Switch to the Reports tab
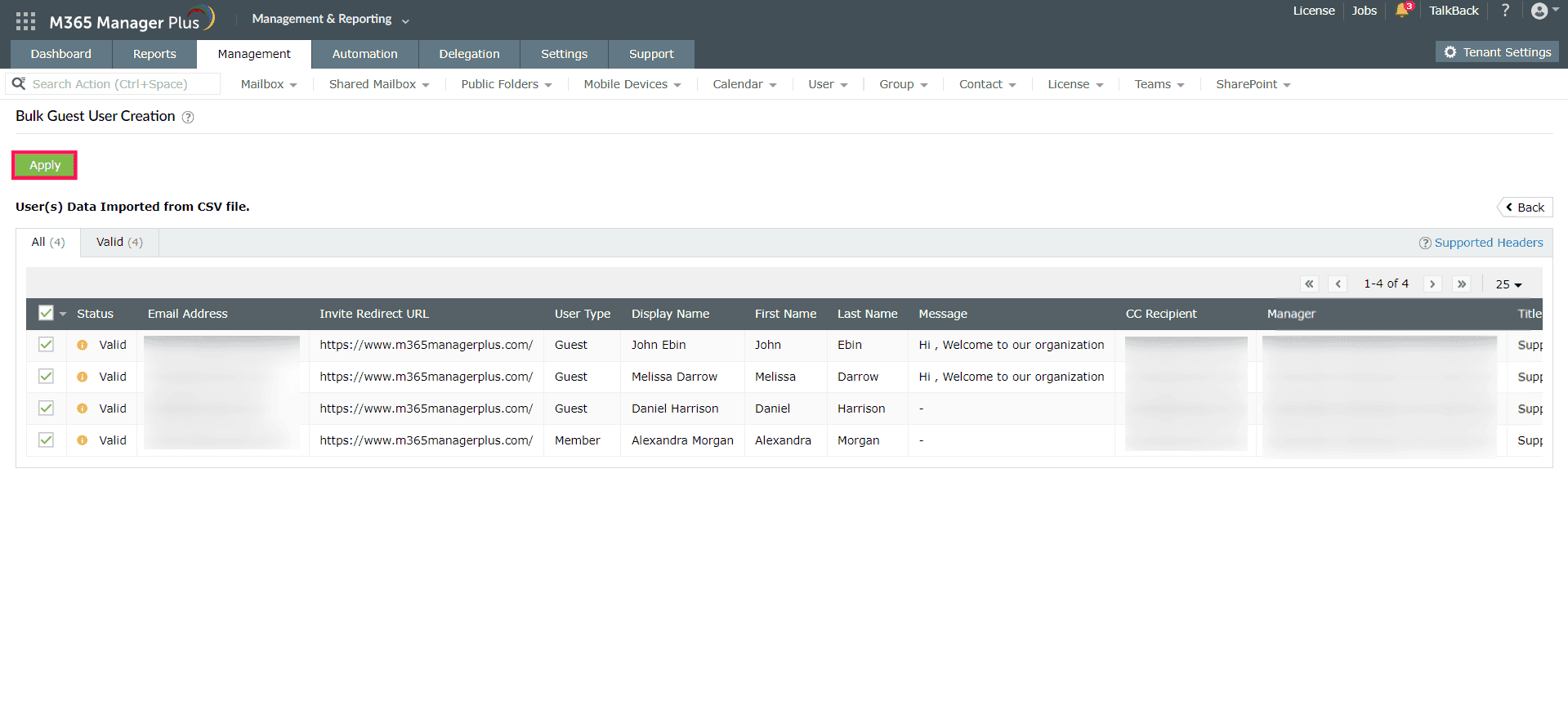This screenshot has width=1568, height=701. 154,54
